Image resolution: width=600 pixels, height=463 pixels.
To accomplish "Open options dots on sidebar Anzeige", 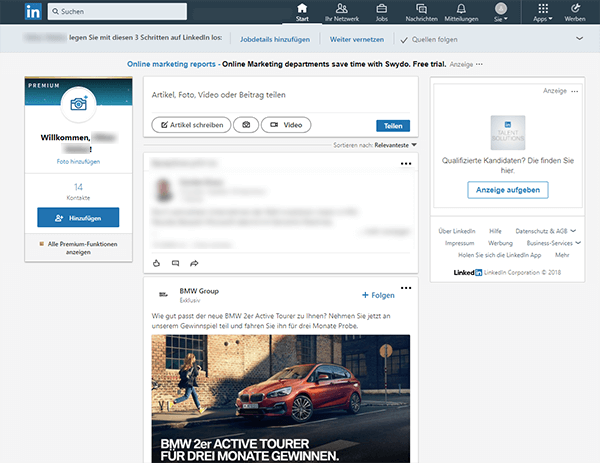I will tap(575, 91).
